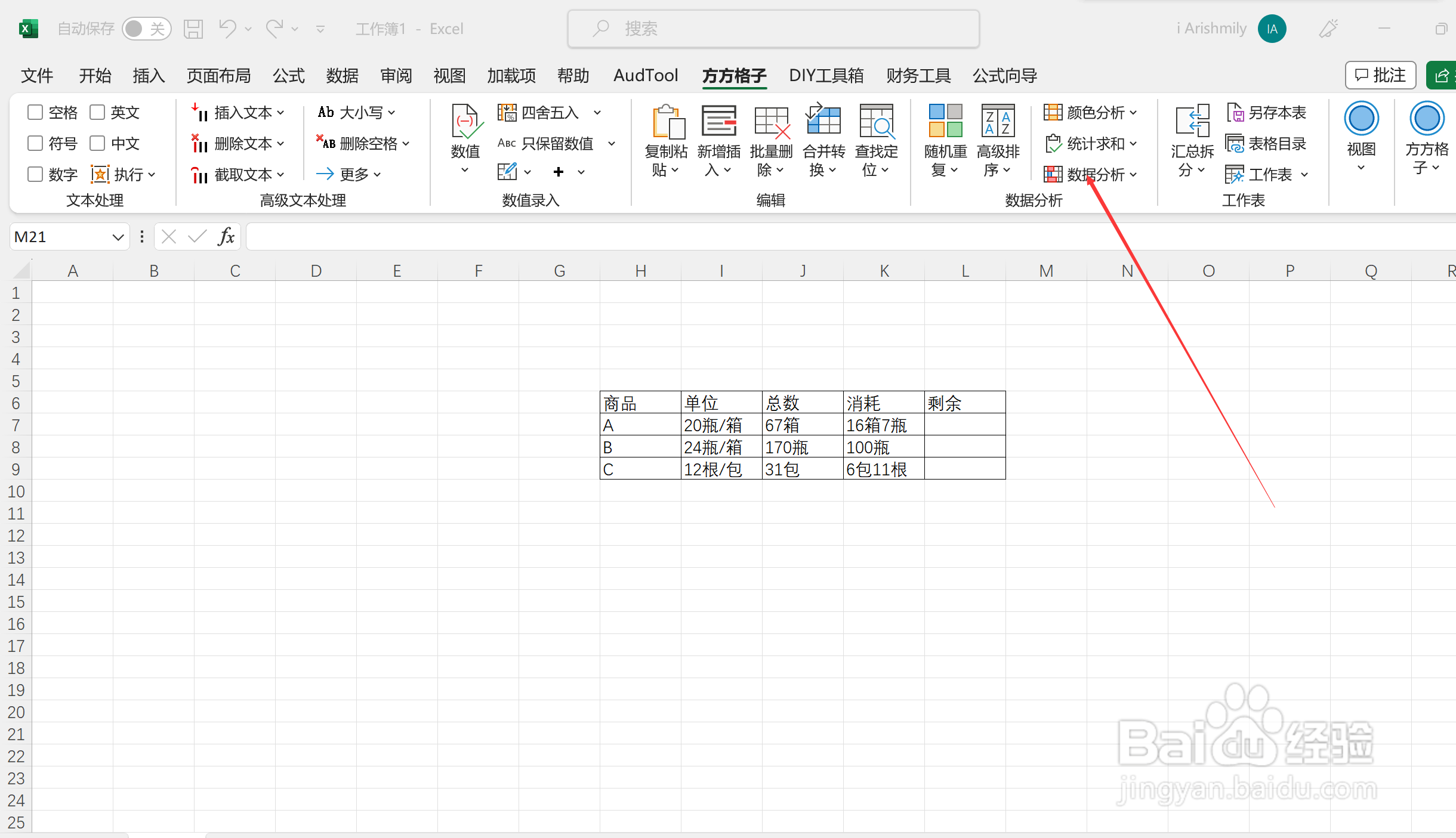
Task: Enable the 数字 checkbox
Action: [x=36, y=174]
